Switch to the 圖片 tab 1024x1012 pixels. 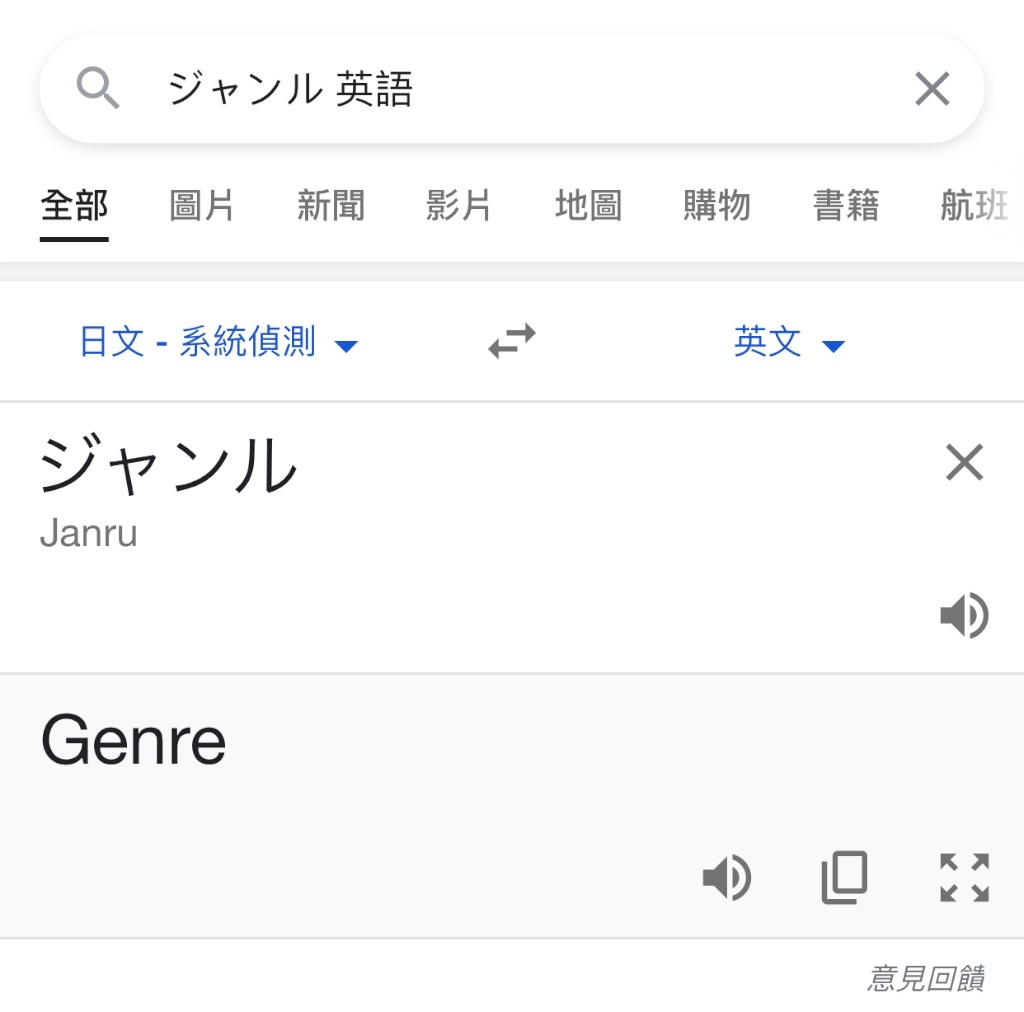[202, 206]
